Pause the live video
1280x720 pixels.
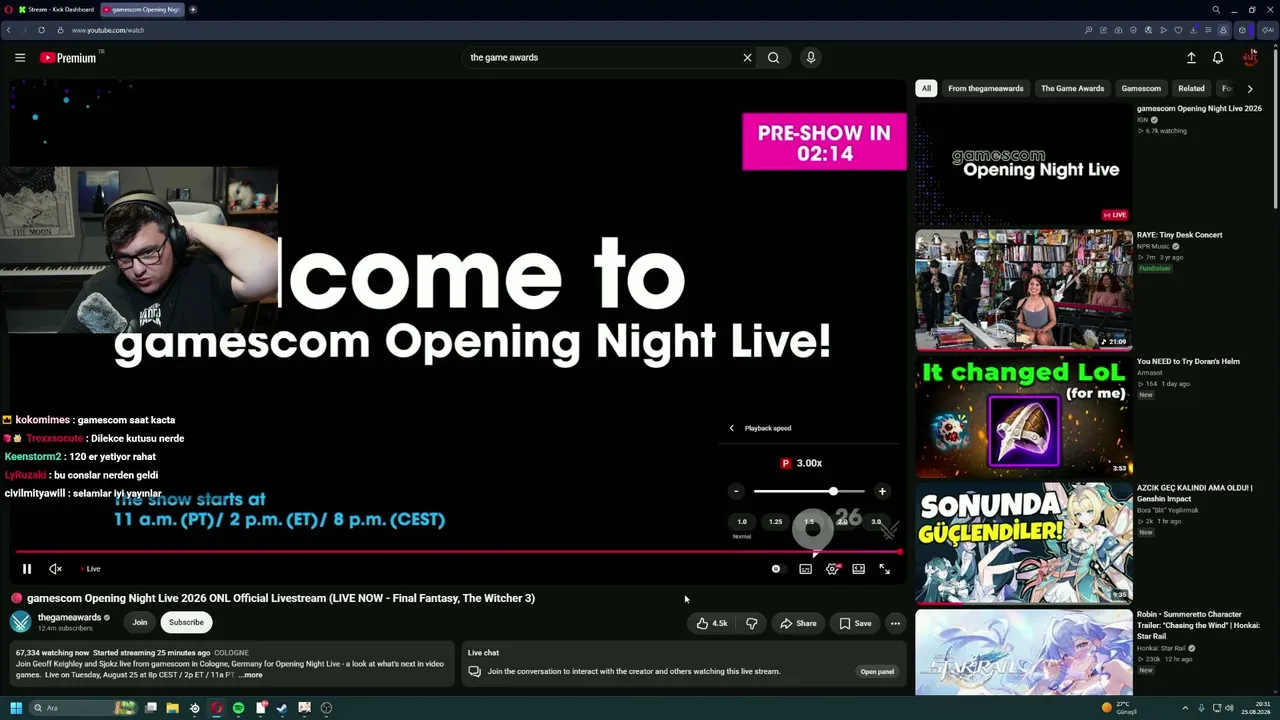27,569
